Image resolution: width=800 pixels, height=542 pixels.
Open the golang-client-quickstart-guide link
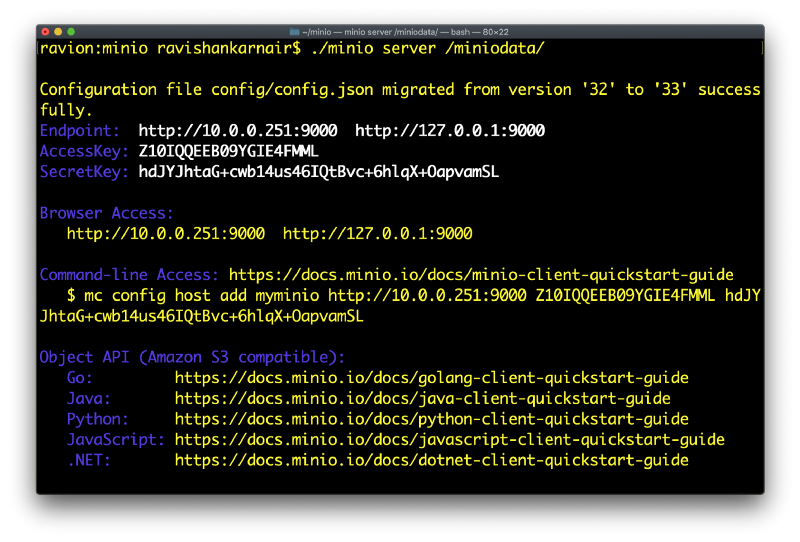pyautogui.click(x=431, y=378)
